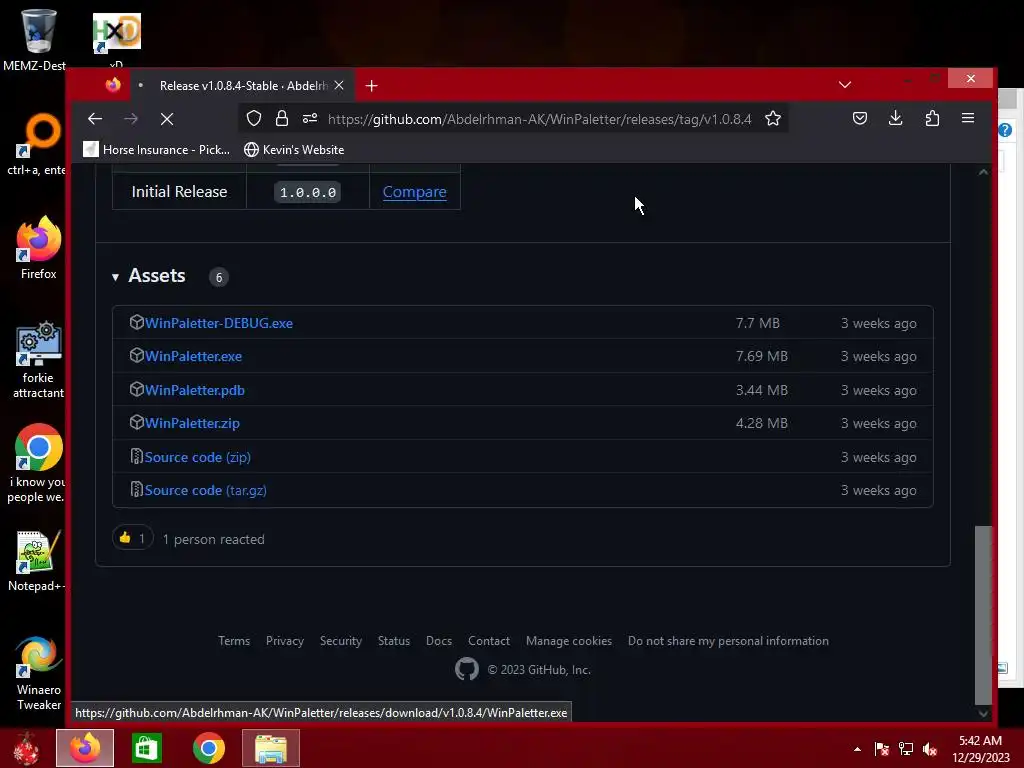Click network tray icon
This screenshot has height=768, width=1024.
[x=906, y=749]
